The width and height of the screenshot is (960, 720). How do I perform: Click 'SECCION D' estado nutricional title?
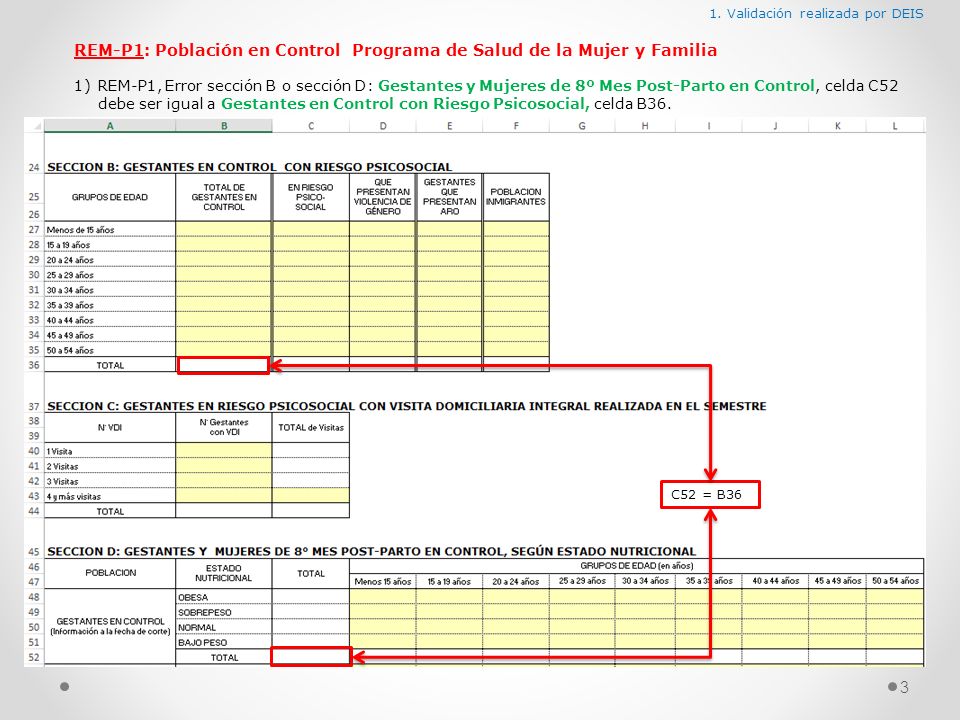tap(372, 551)
